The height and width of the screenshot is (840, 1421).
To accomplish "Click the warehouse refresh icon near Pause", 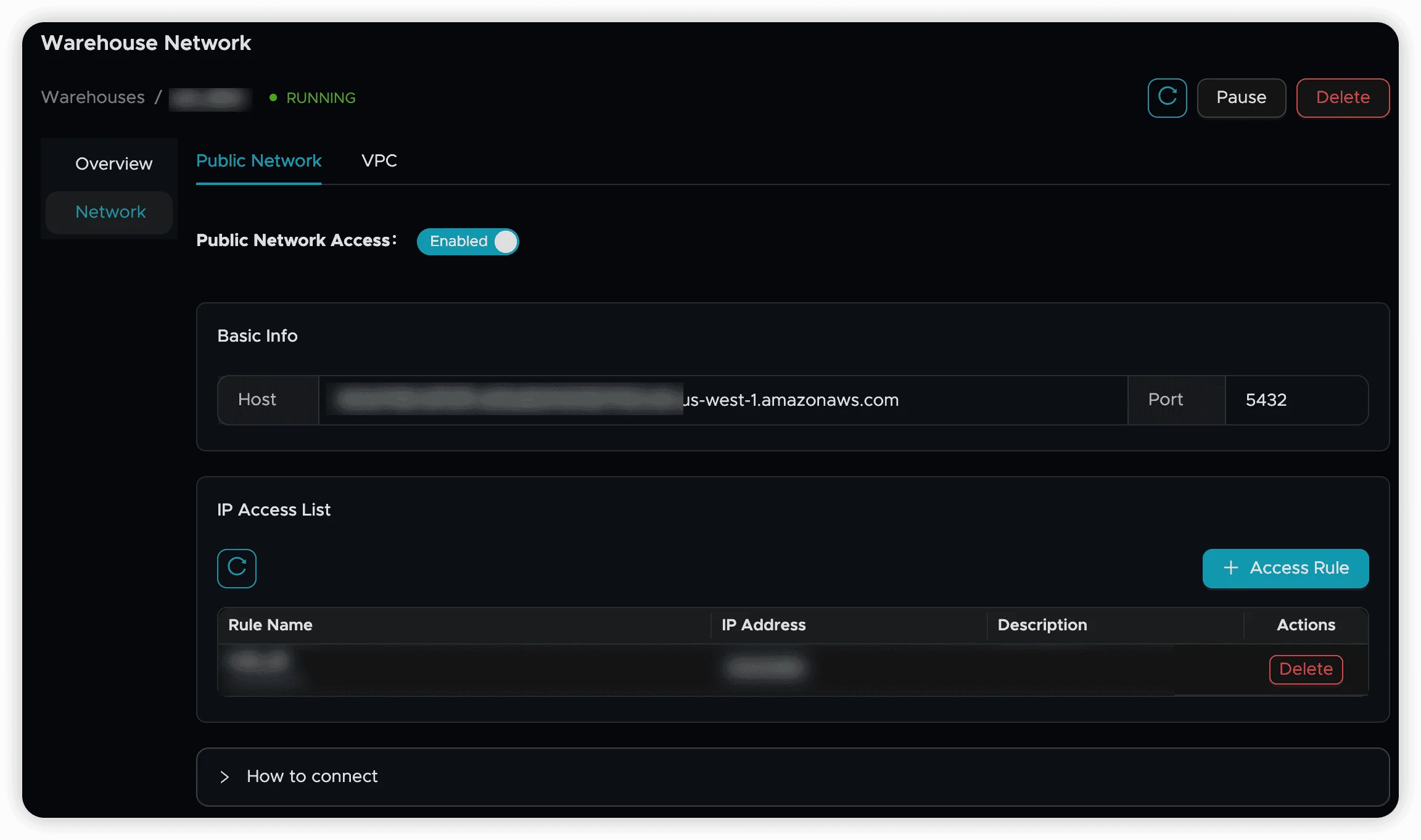I will (x=1167, y=97).
